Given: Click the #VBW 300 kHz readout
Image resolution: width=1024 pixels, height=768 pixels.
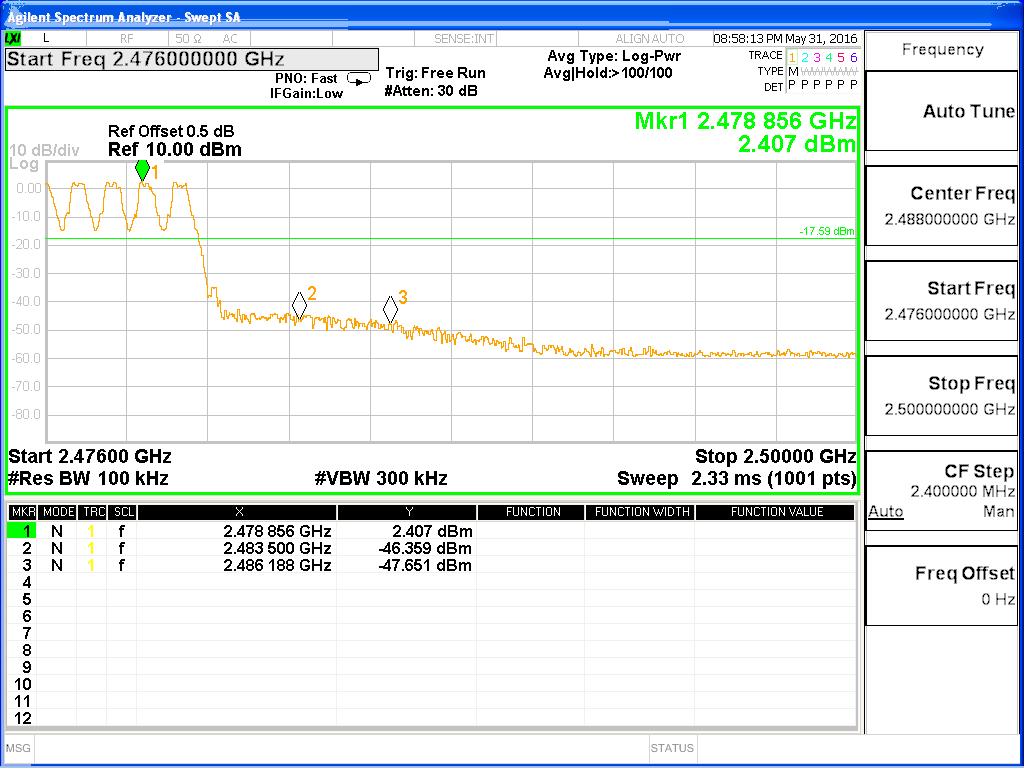Looking at the screenshot, I should pos(381,479).
